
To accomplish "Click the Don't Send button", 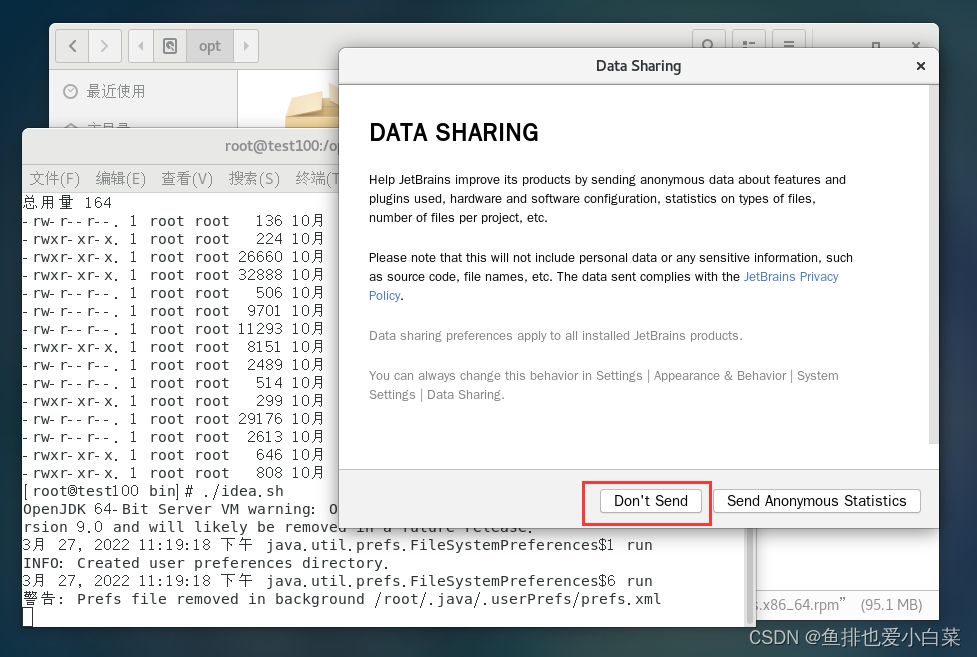I will pos(651,501).
